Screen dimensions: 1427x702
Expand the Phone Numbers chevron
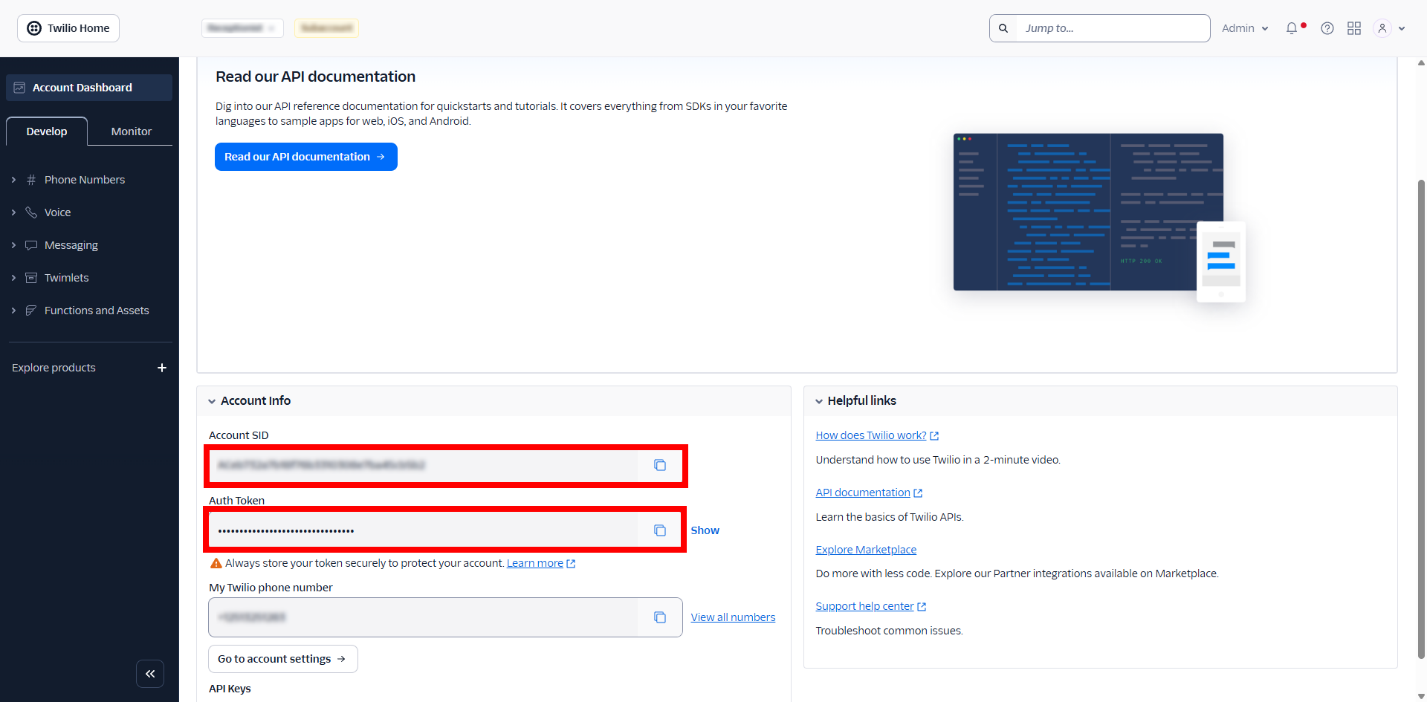pos(14,180)
